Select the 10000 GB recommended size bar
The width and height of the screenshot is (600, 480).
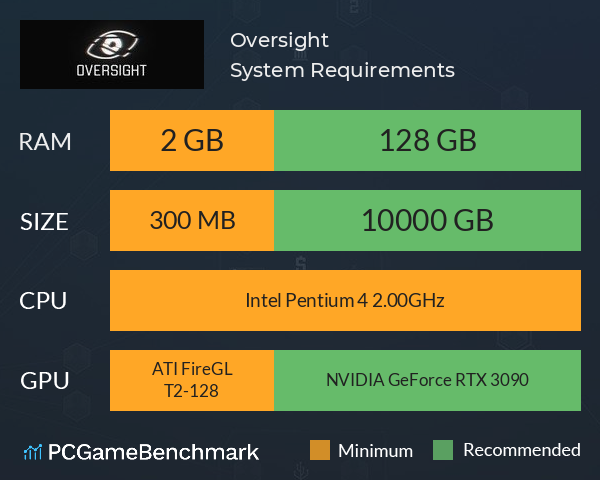click(428, 220)
